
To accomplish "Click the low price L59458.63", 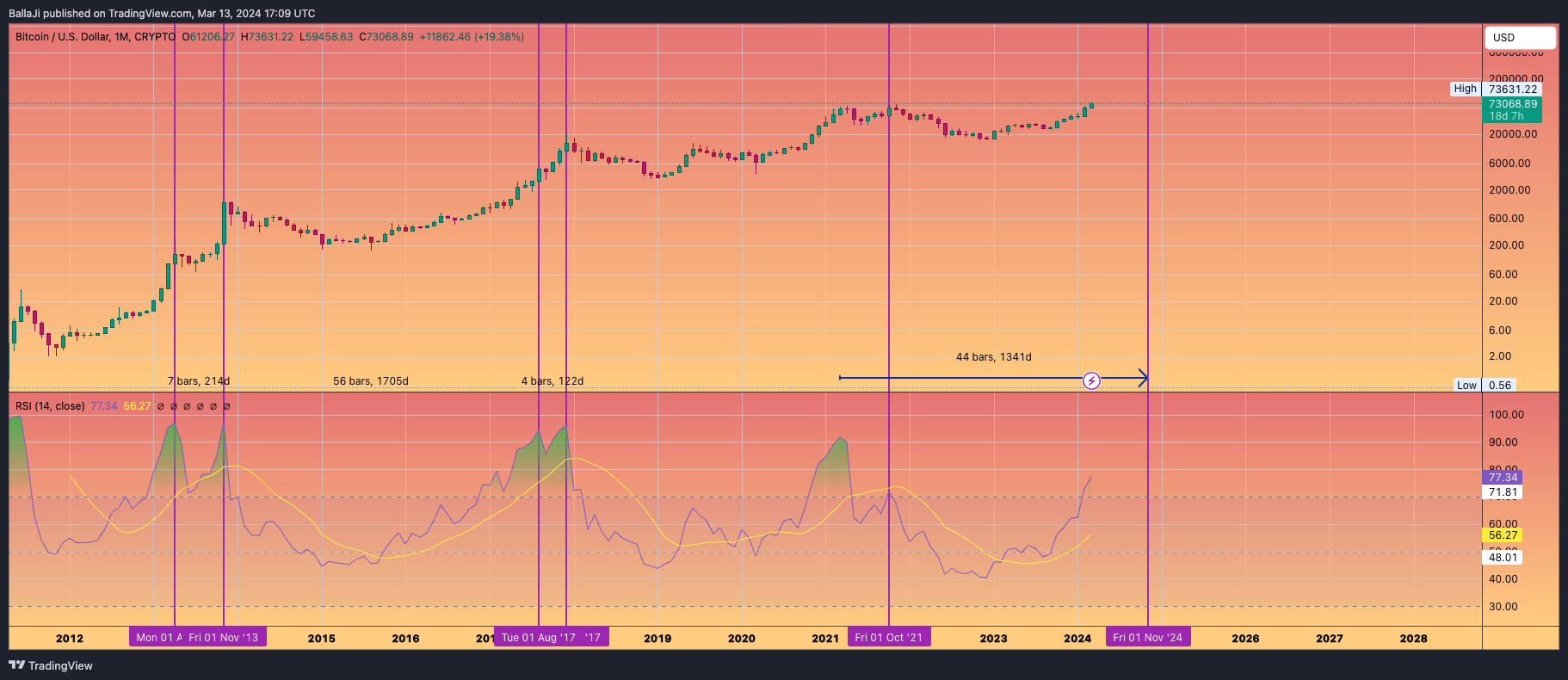I will (326, 37).
